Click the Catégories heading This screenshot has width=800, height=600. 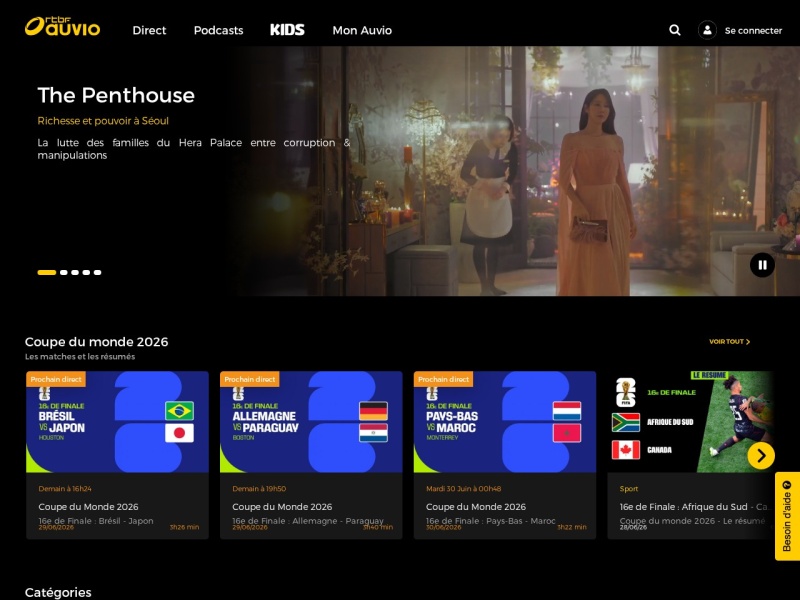(58, 592)
